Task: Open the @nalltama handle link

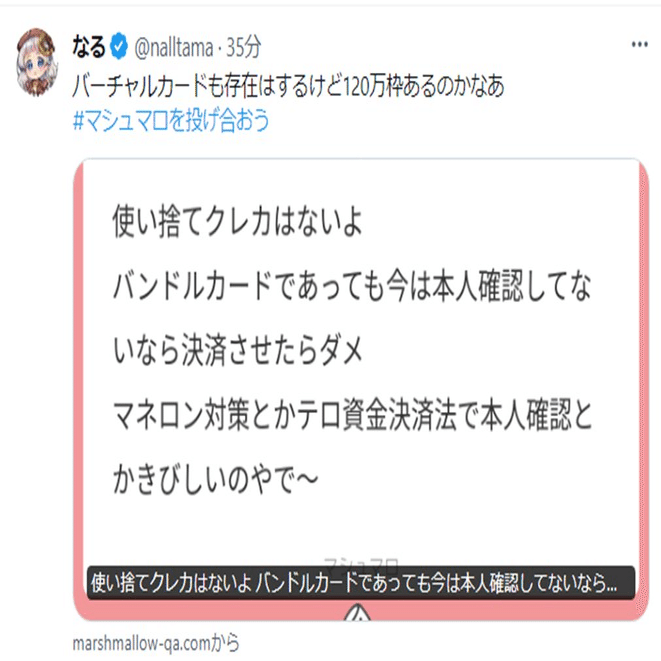Action: tap(174, 46)
